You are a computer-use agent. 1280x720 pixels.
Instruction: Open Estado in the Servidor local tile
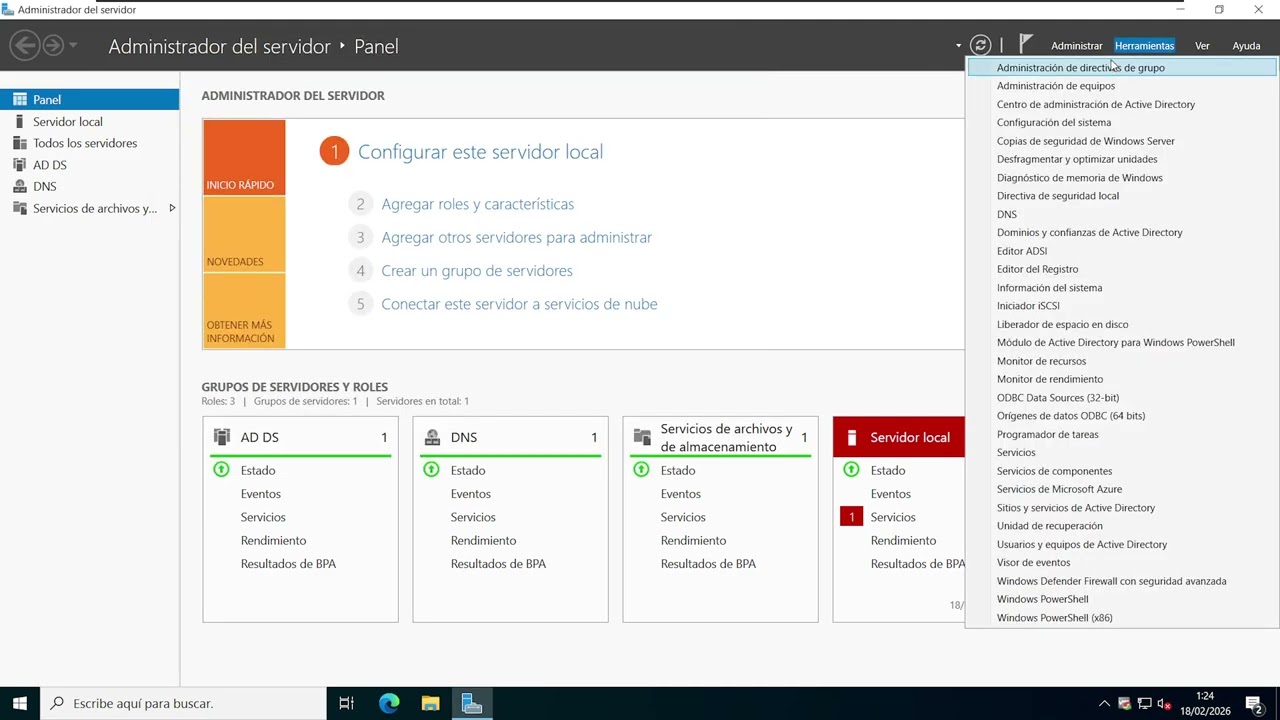(888, 470)
